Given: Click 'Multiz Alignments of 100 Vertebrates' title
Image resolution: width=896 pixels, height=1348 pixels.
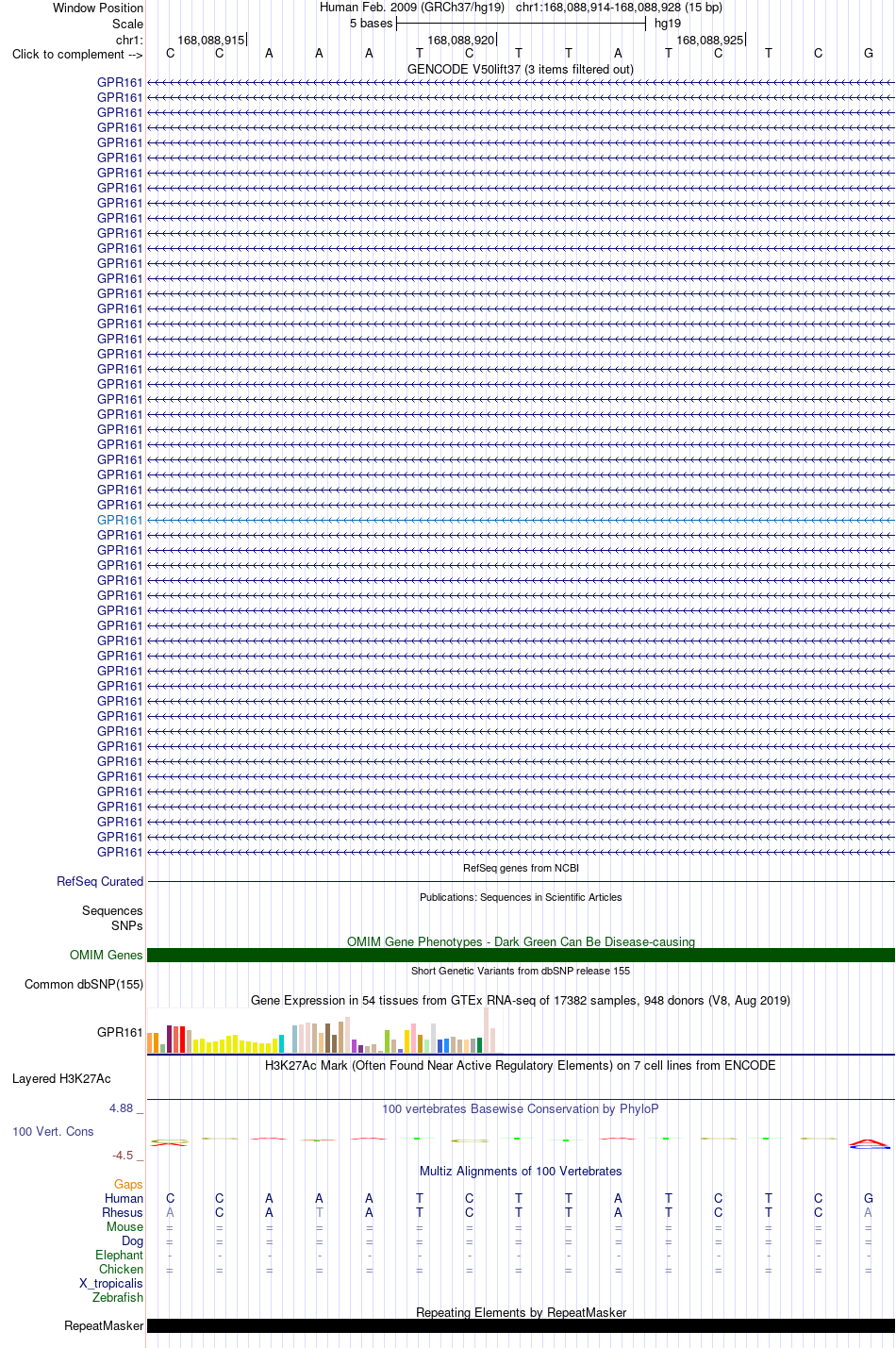Looking at the screenshot, I should 521,1171.
